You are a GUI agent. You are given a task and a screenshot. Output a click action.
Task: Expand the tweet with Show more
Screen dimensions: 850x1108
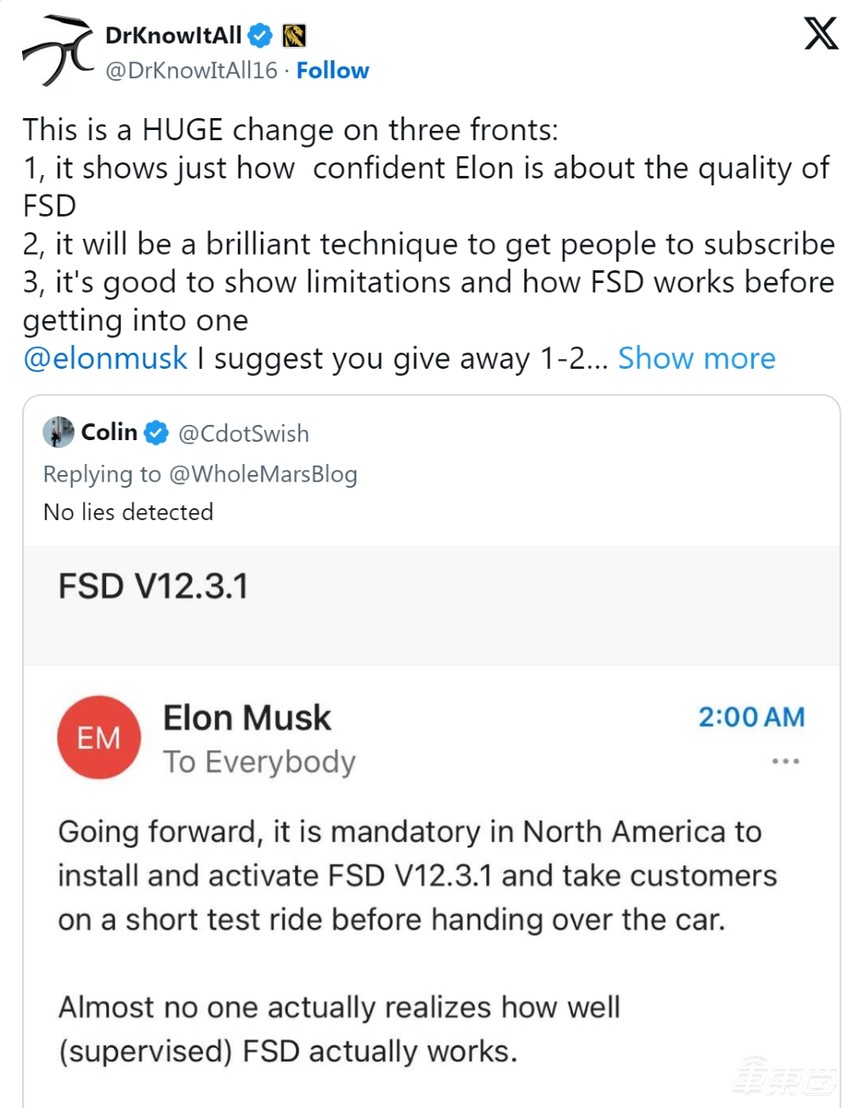(x=696, y=359)
